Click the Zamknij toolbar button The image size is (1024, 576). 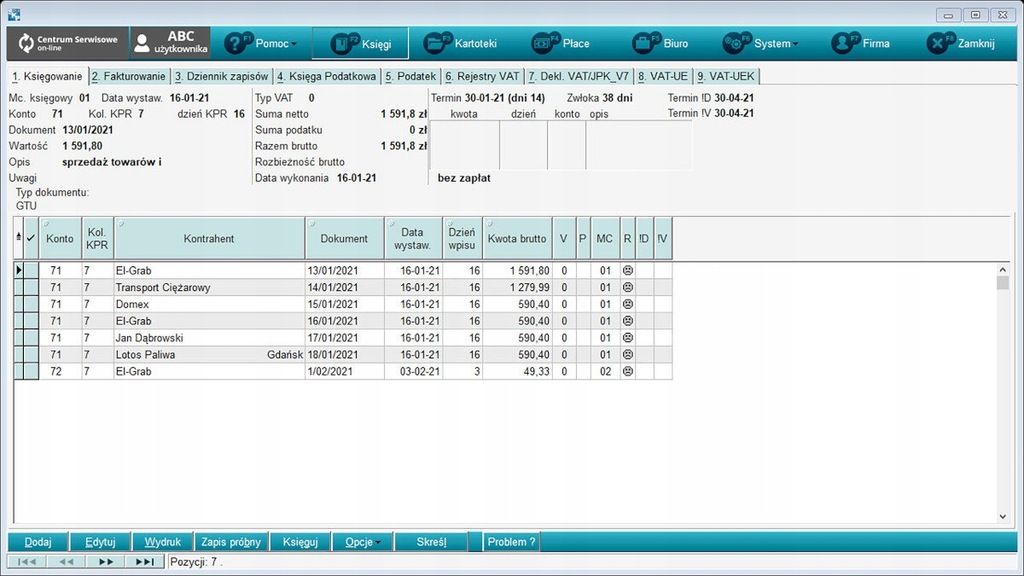tap(961, 44)
